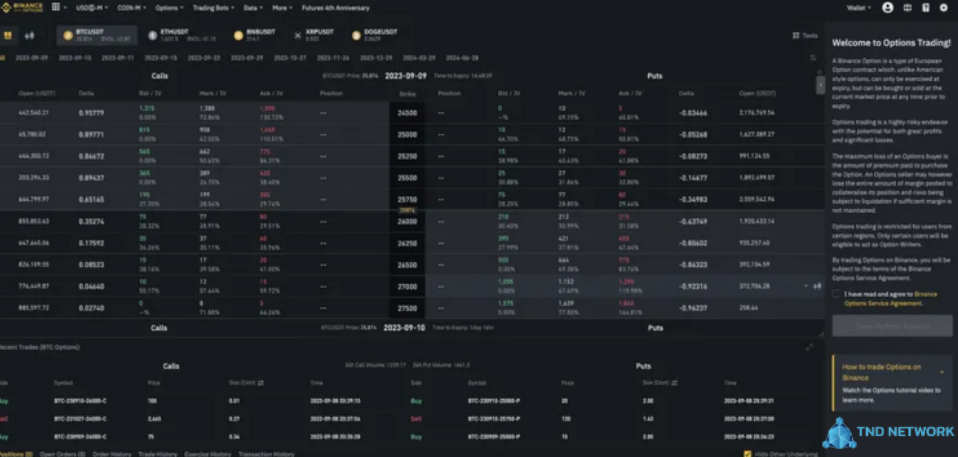Select the BTCUSDT coin icon
Screen dimensions: 958x457
[69, 36]
